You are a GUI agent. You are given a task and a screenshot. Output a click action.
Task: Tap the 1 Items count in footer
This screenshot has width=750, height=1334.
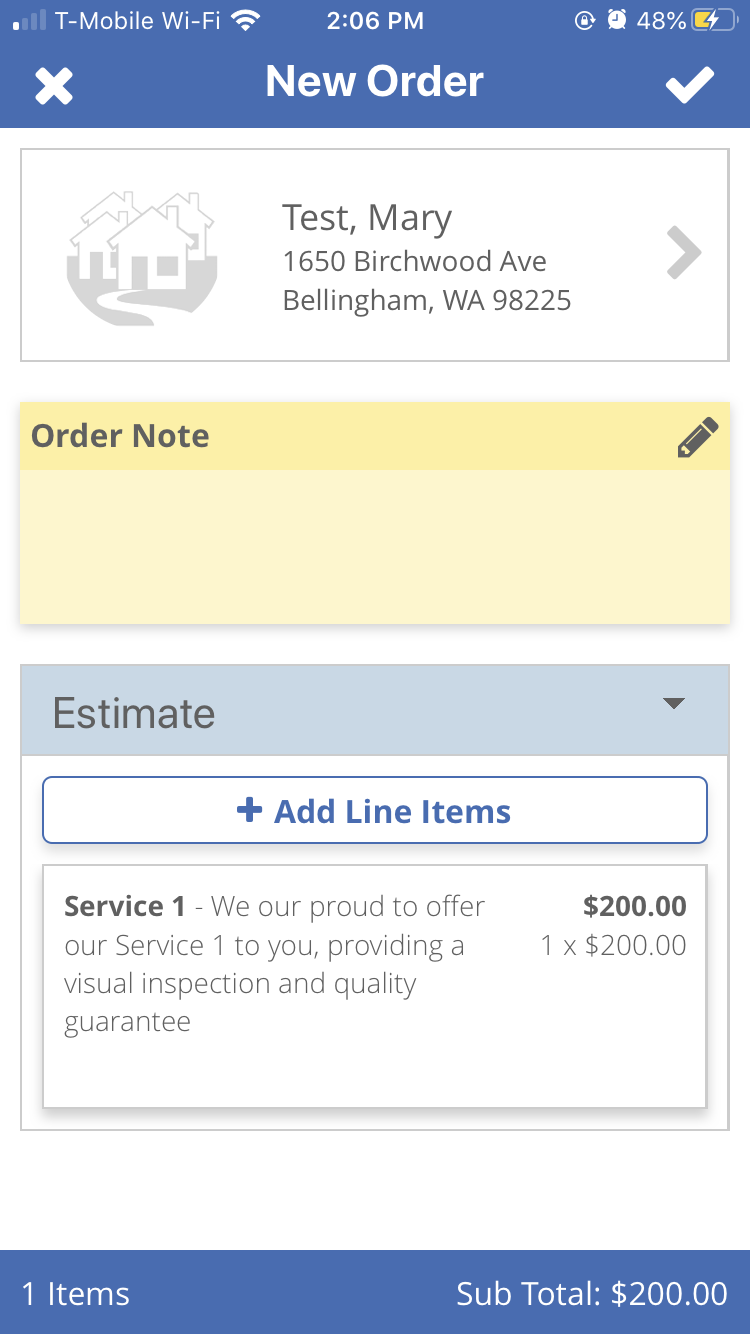click(x=76, y=1294)
